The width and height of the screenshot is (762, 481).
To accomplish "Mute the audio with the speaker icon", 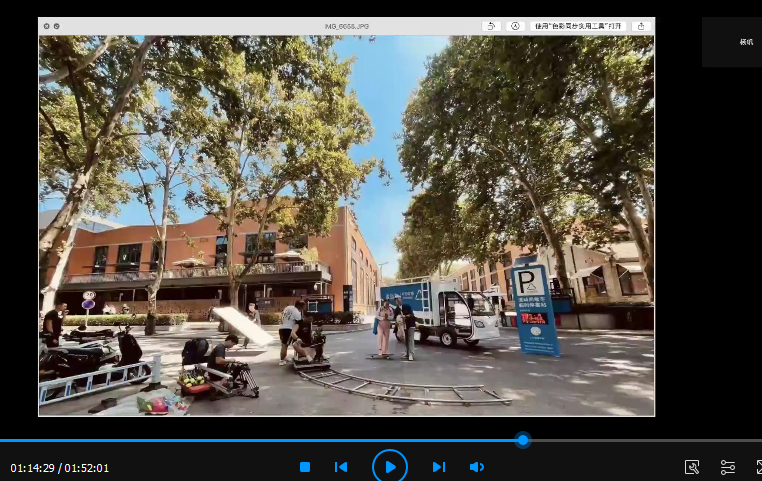I will click(x=477, y=467).
